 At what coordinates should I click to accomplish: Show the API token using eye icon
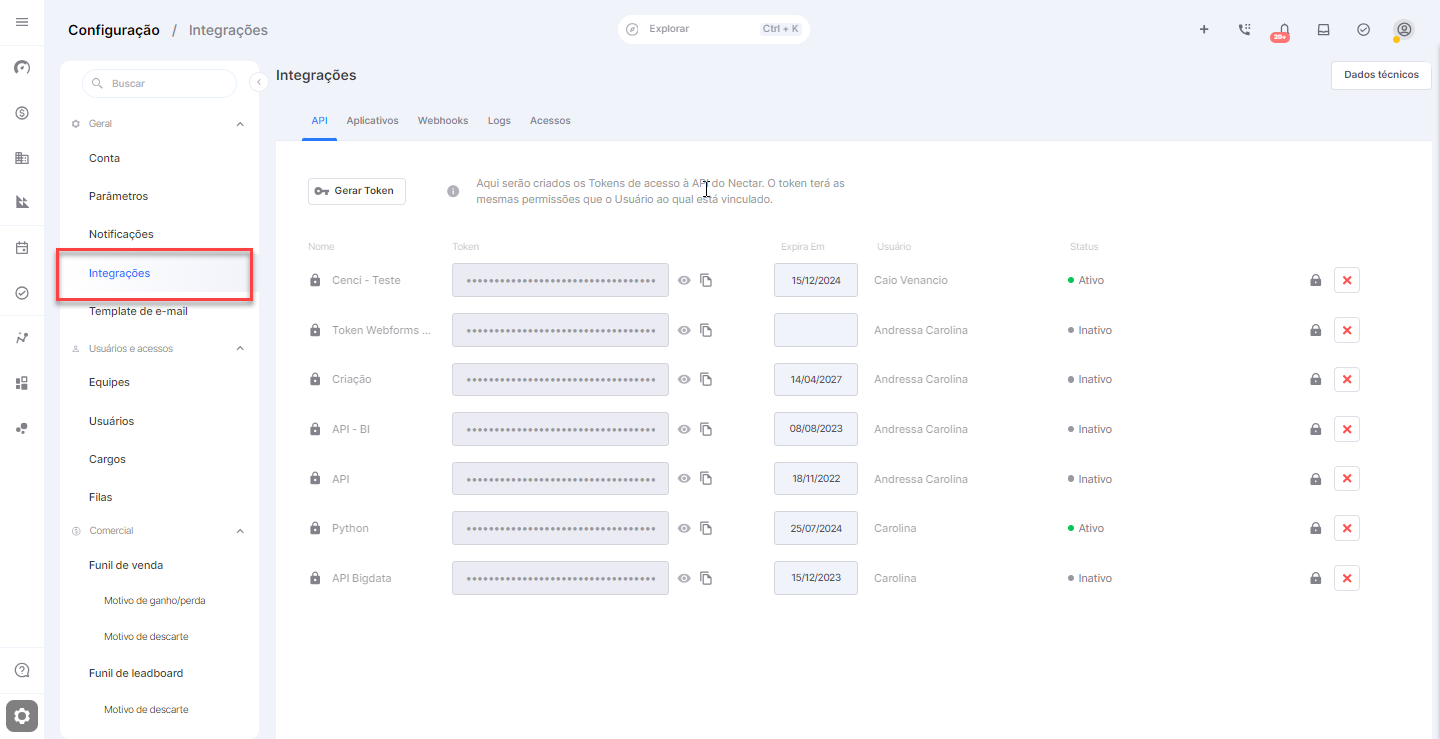pyautogui.click(x=684, y=479)
